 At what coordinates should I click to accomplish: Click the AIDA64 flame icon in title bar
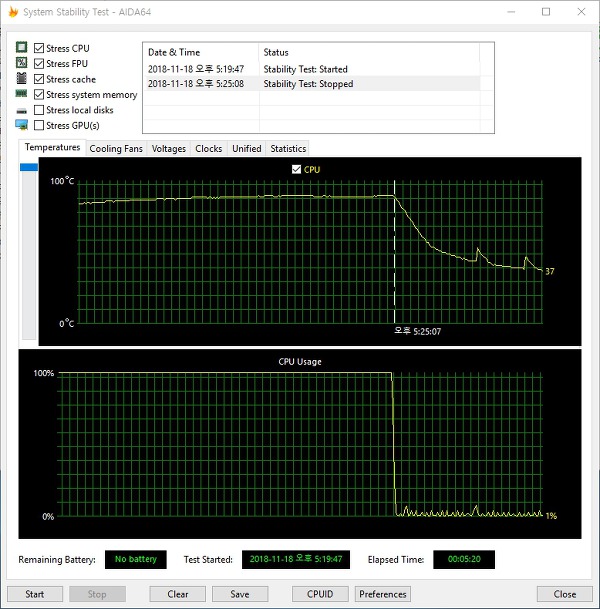(13, 12)
